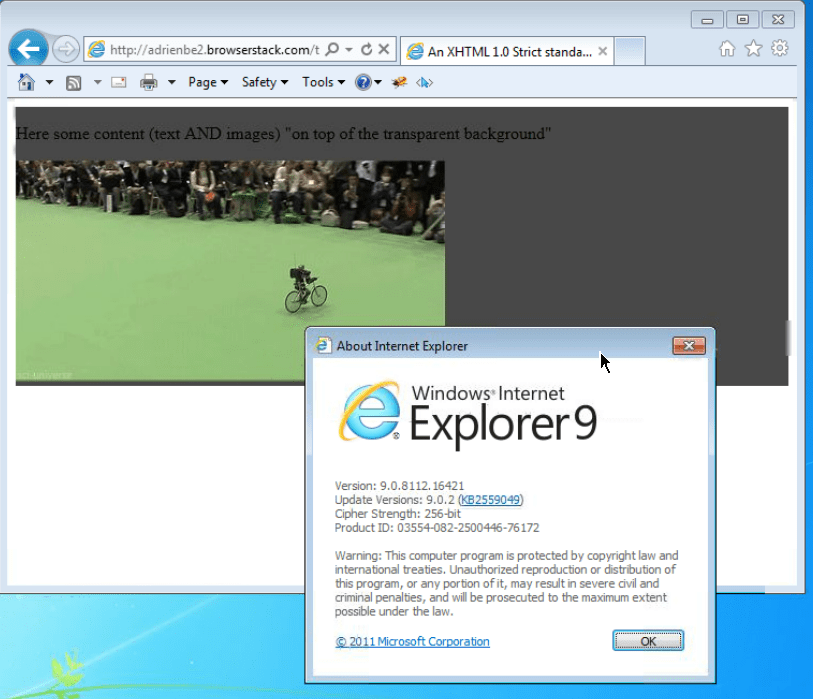Close the About Internet Explorer dialog

pos(689,346)
